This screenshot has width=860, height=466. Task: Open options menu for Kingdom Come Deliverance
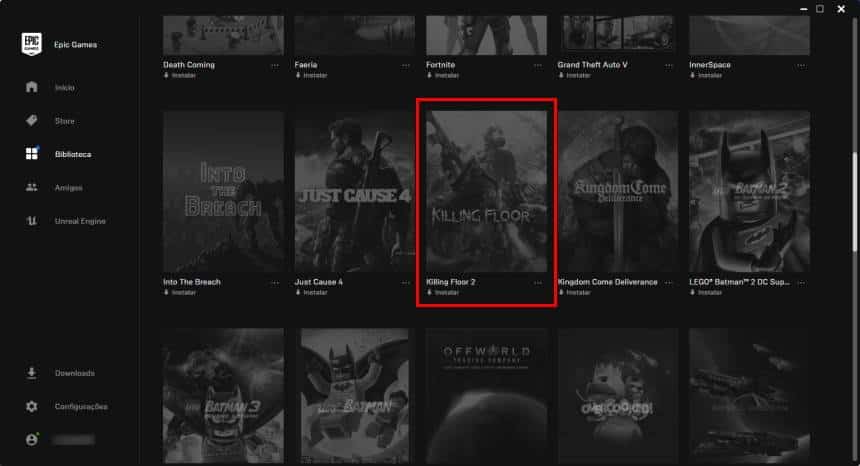(x=669, y=283)
